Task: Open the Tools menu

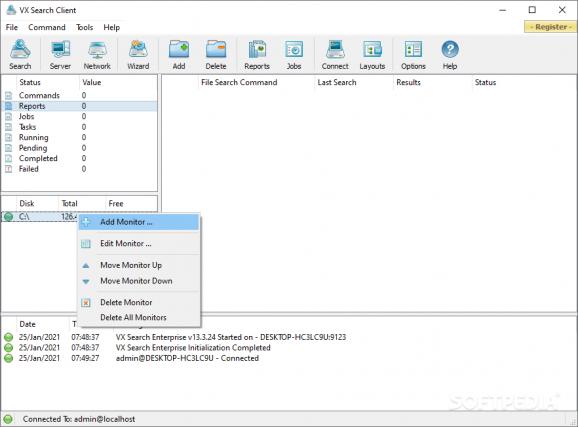Action: tap(84, 27)
